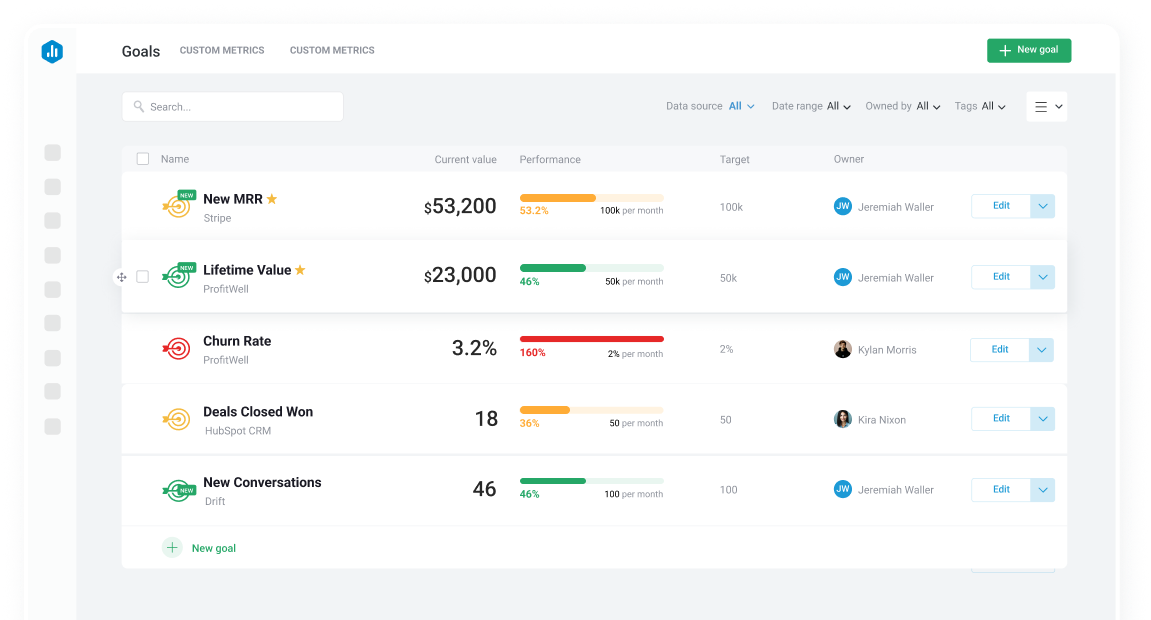Toggle the select-all checkbox in the header row
1151x620 pixels.
coord(142,158)
